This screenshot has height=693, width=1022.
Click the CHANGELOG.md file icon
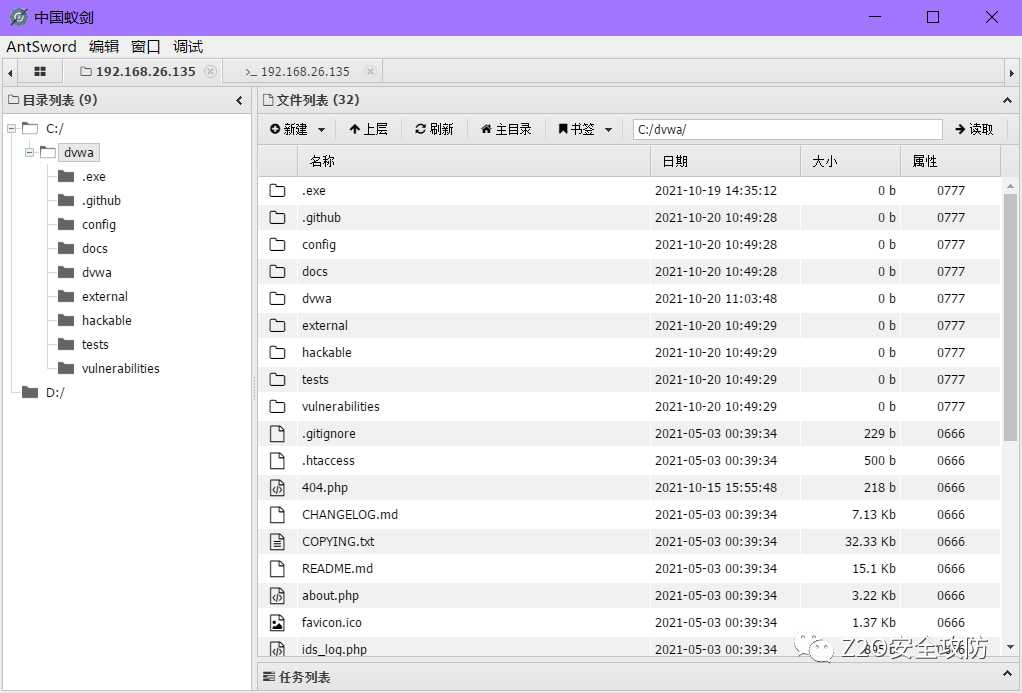click(x=278, y=514)
